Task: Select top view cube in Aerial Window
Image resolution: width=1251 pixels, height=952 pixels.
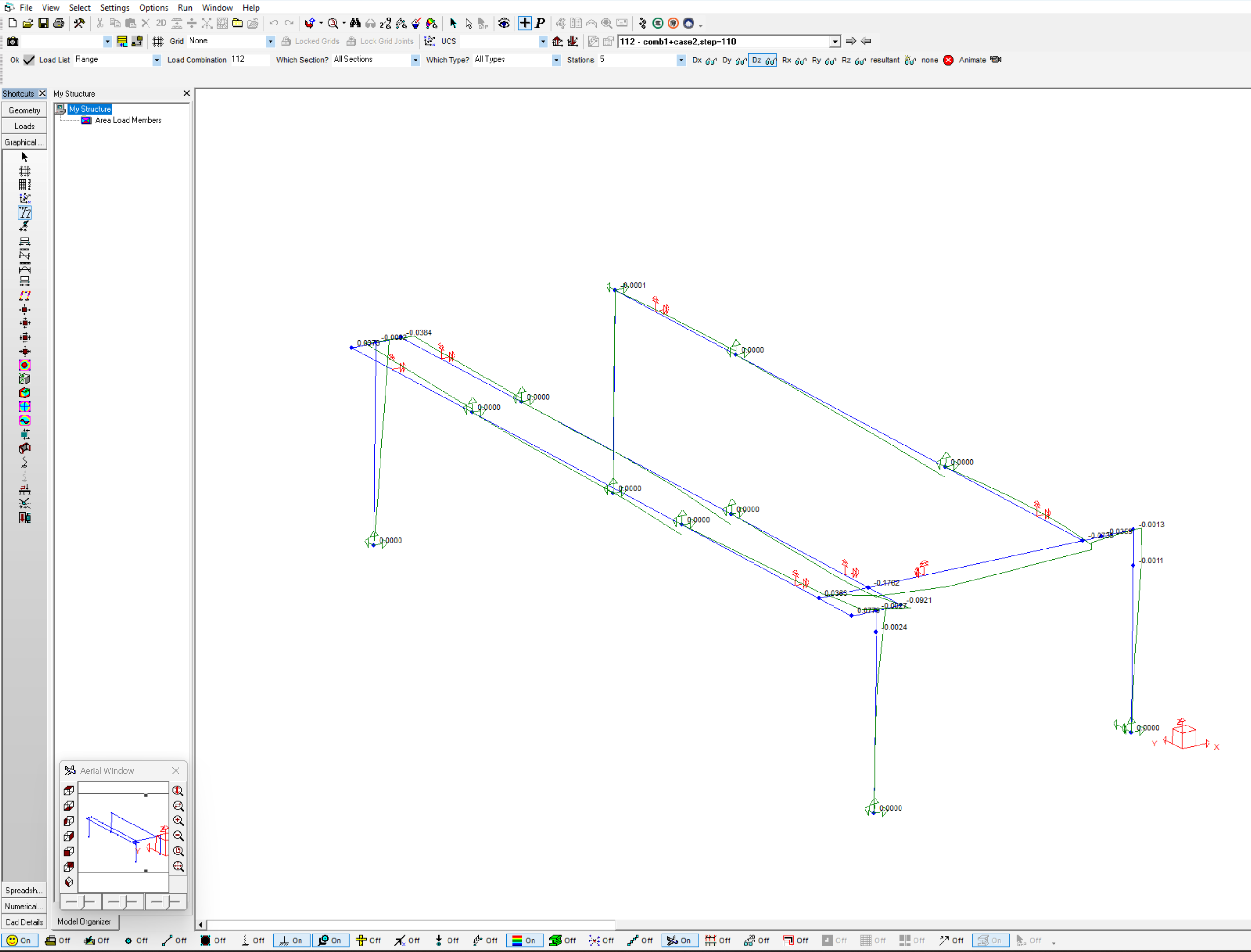Action: pos(68,790)
